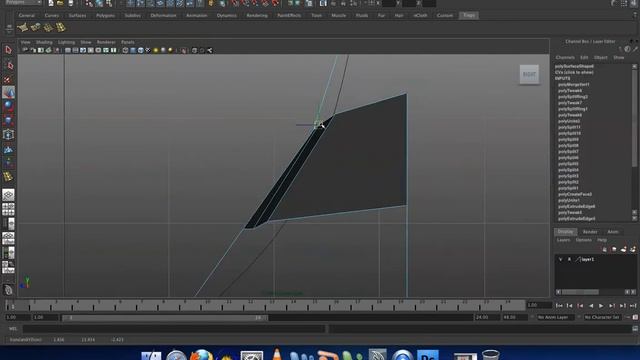Click the third yellow shelf icon
Viewport: 640px width, 360px height.
tap(48, 27)
